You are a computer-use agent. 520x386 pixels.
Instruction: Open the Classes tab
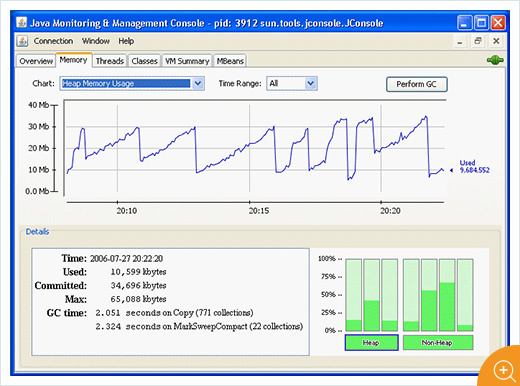[x=144, y=61]
